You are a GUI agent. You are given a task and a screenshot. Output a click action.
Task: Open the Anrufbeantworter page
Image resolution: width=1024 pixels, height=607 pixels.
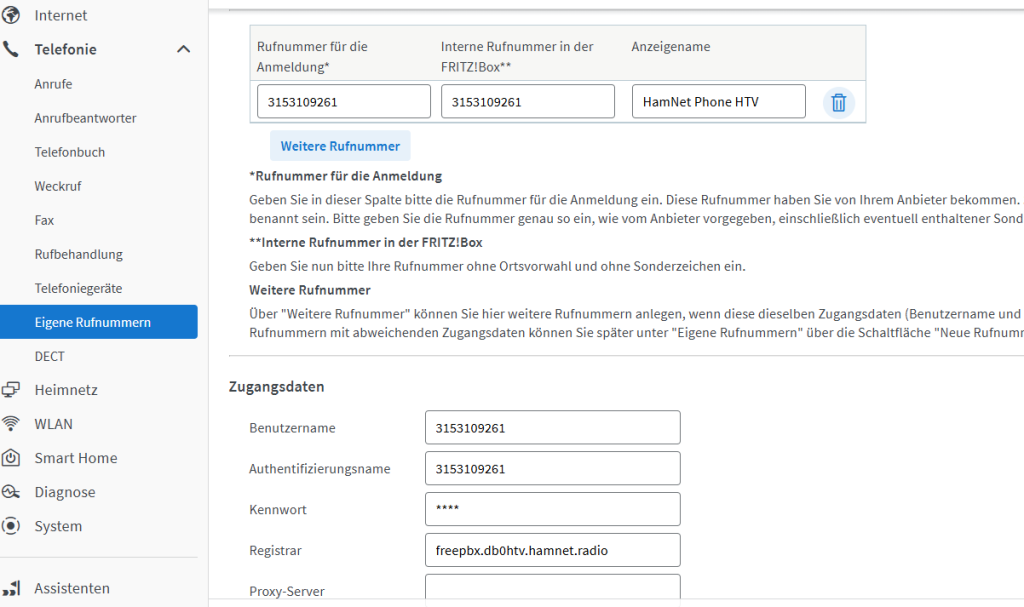pos(85,118)
